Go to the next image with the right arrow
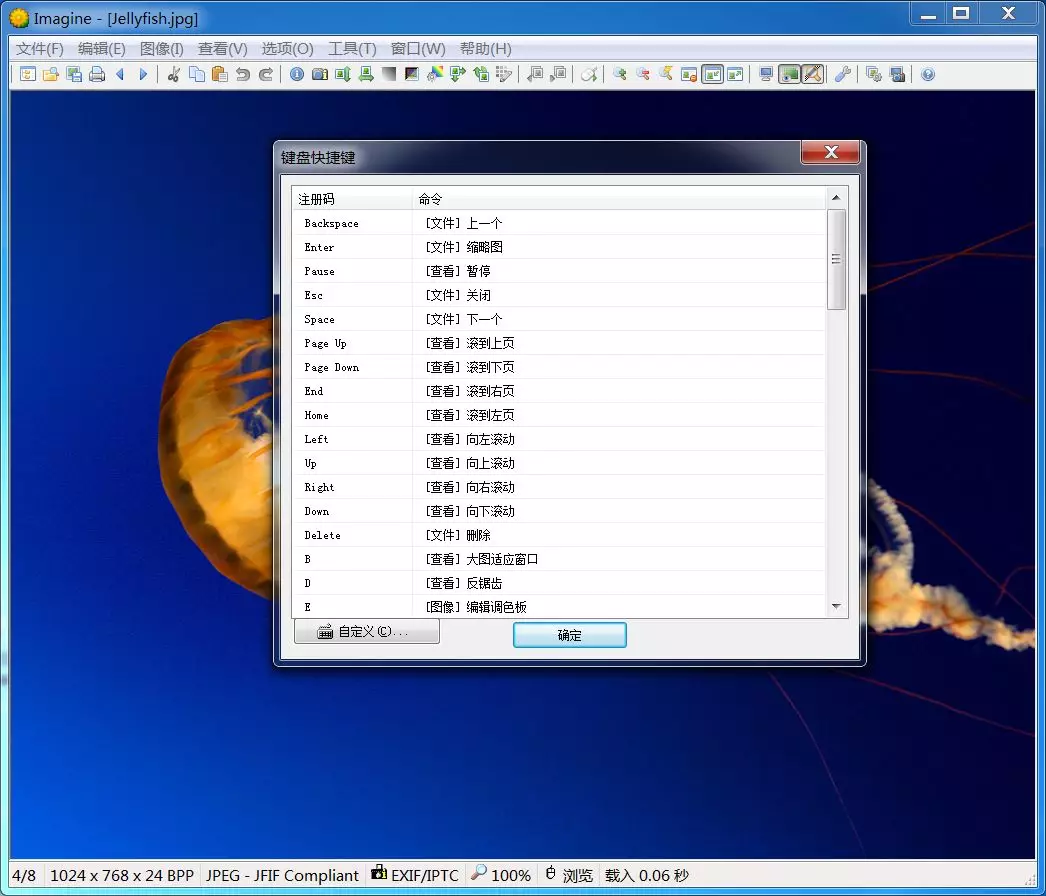The height and width of the screenshot is (896, 1046). [143, 74]
